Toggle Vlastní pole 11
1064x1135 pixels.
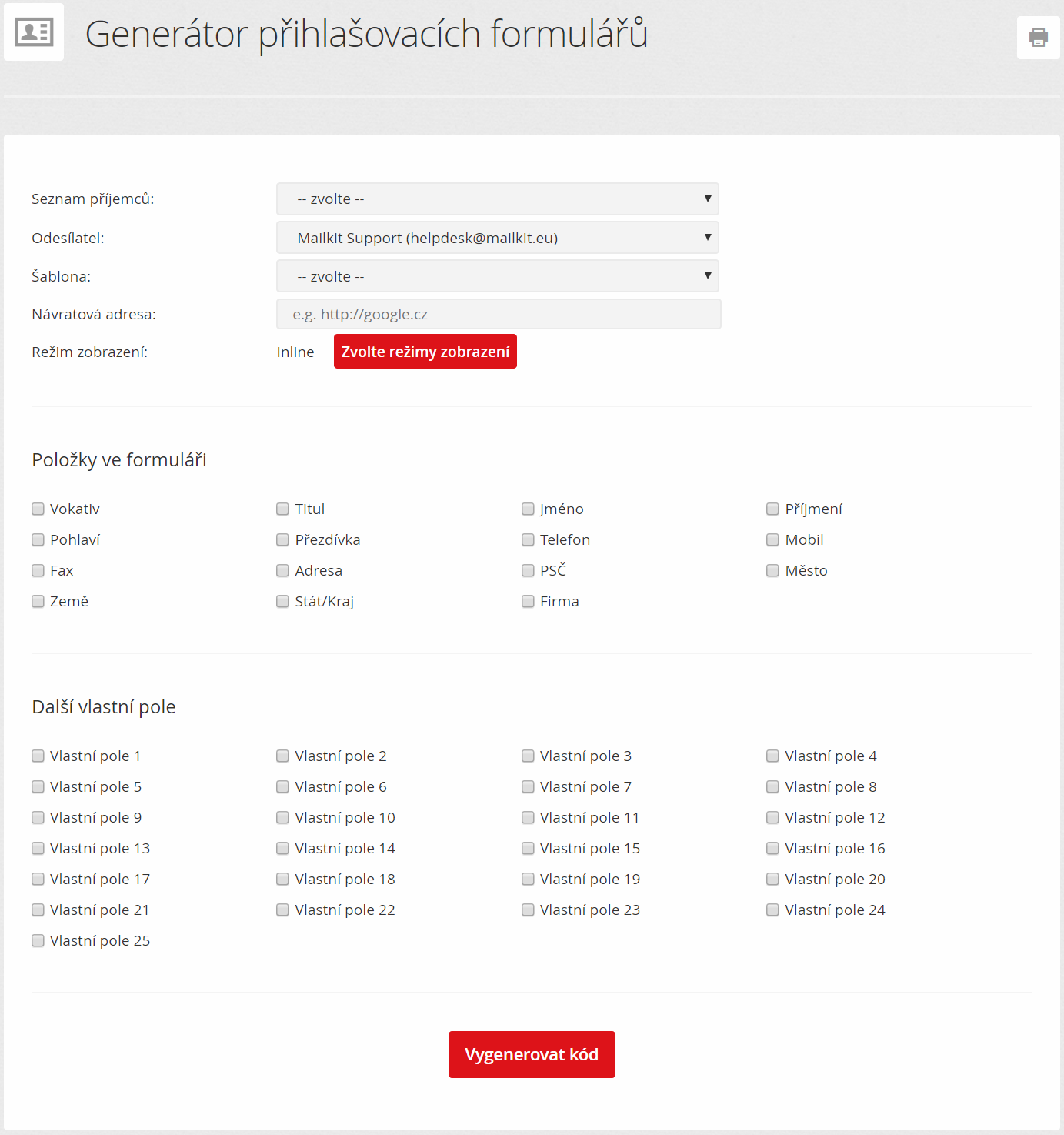pos(528,817)
